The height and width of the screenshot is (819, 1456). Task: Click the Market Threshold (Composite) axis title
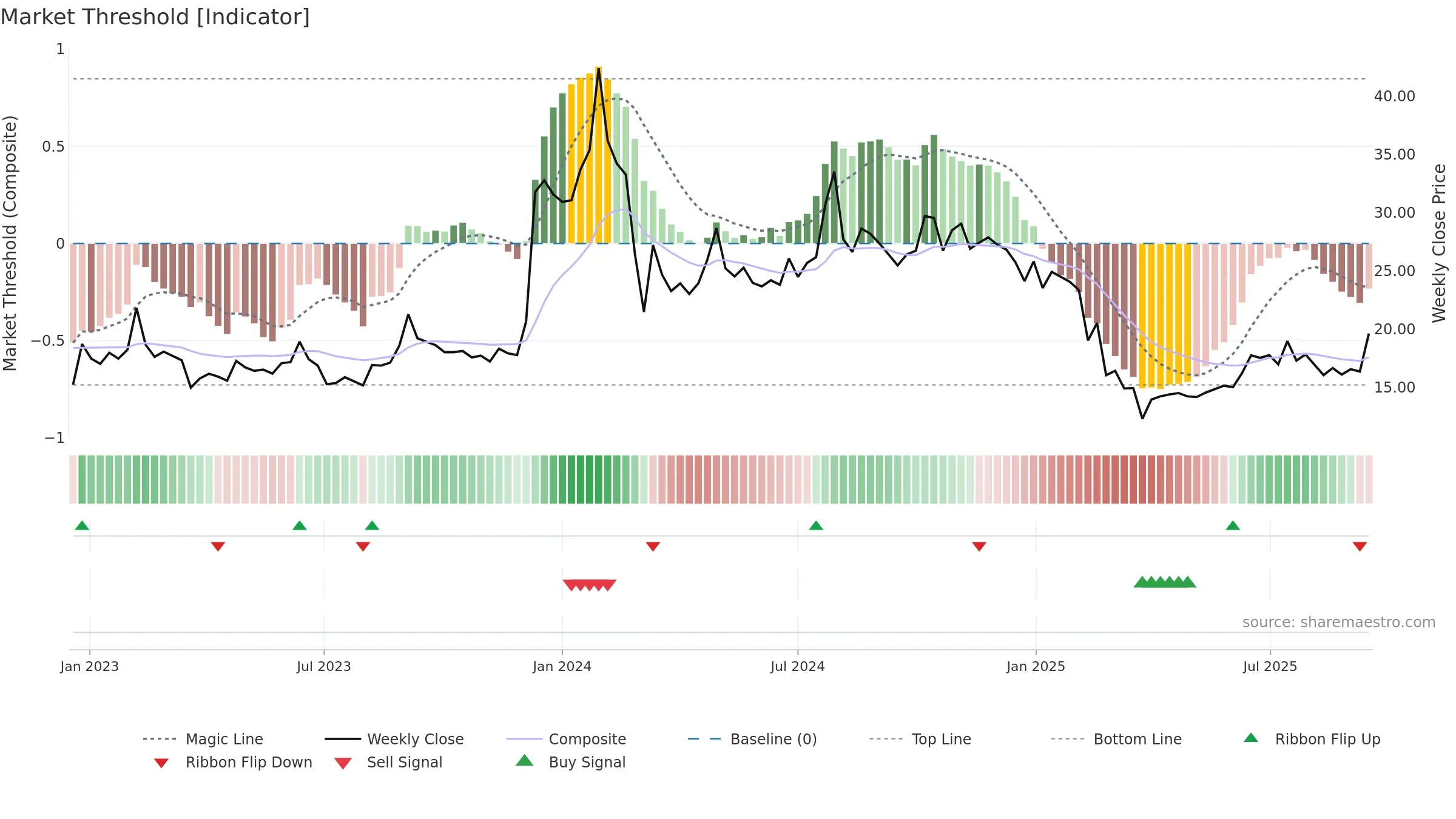click(10, 243)
